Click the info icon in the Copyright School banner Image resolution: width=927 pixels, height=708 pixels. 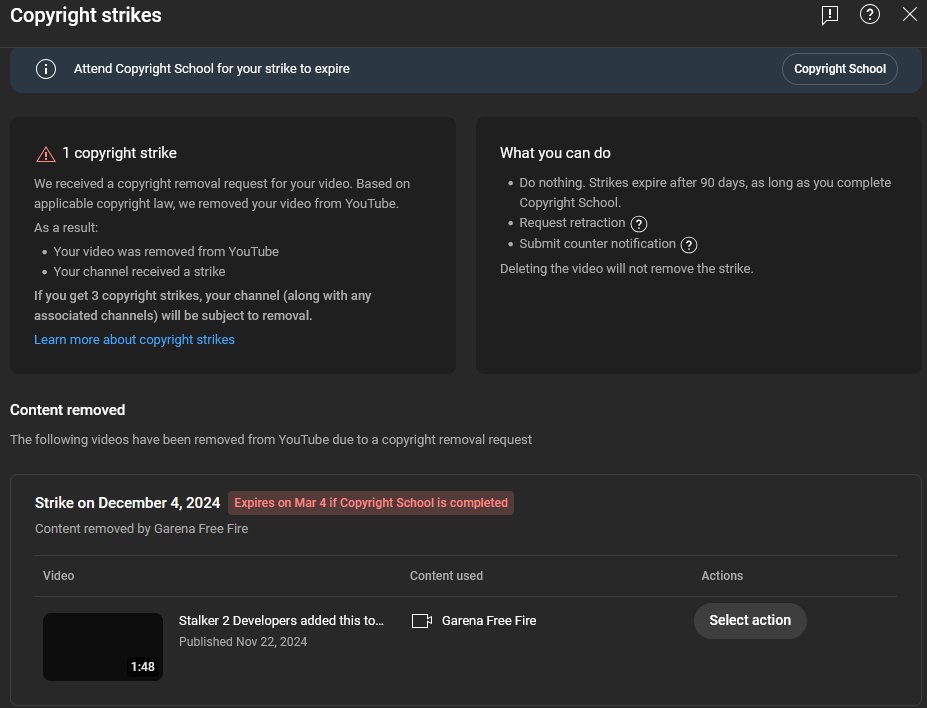point(46,69)
